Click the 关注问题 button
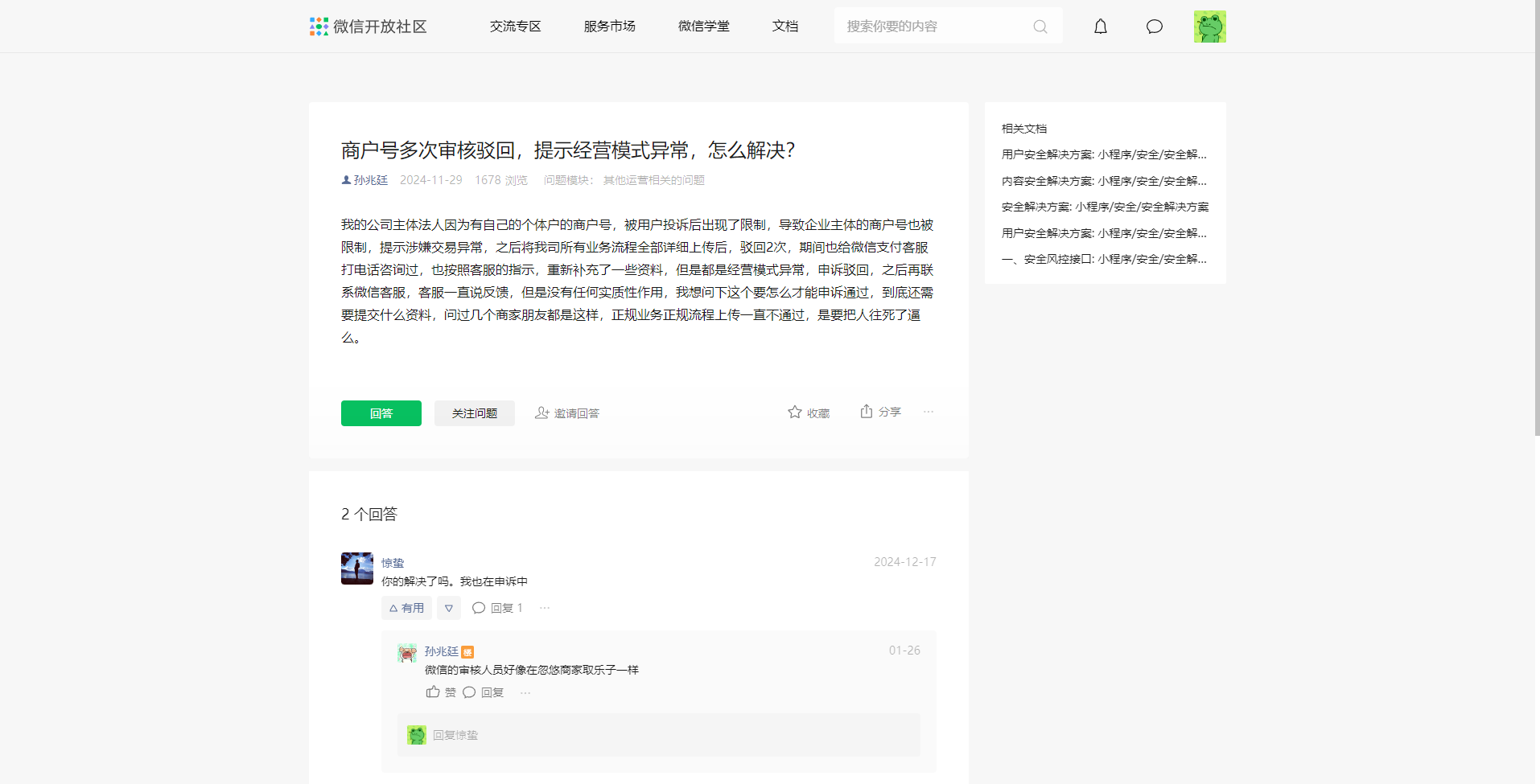 (475, 413)
